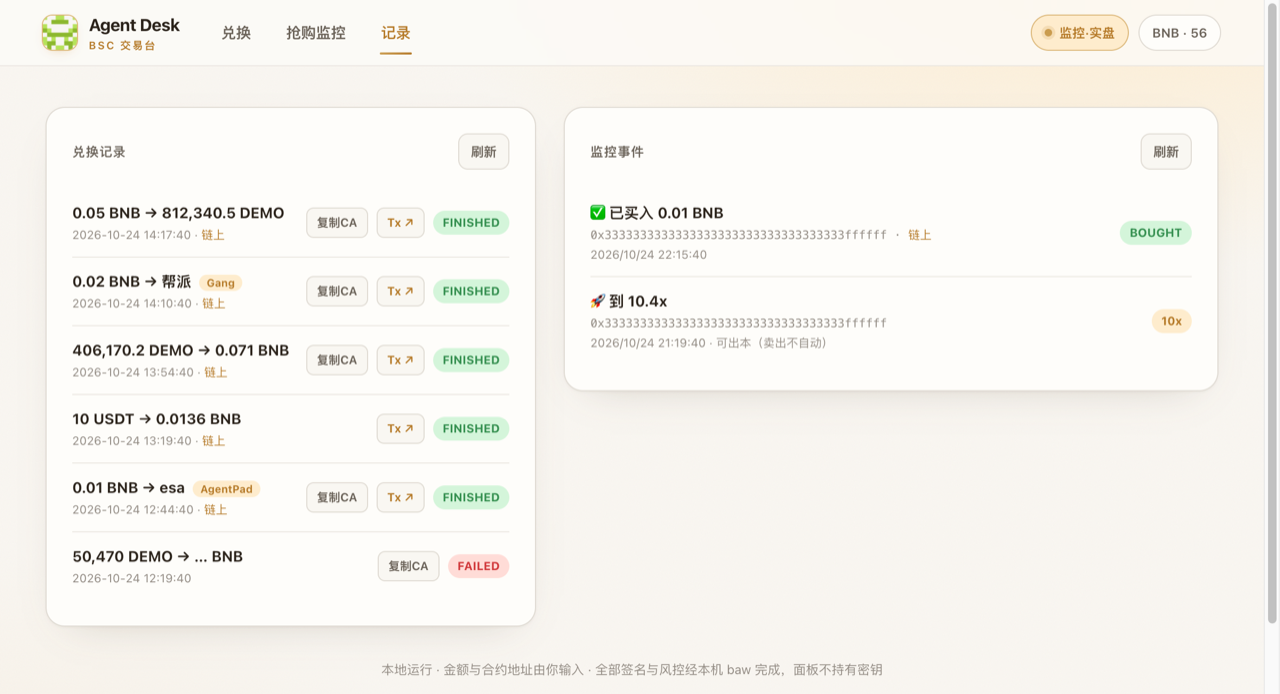Click the AgentPad tag badge
1280x694 pixels.
click(227, 489)
